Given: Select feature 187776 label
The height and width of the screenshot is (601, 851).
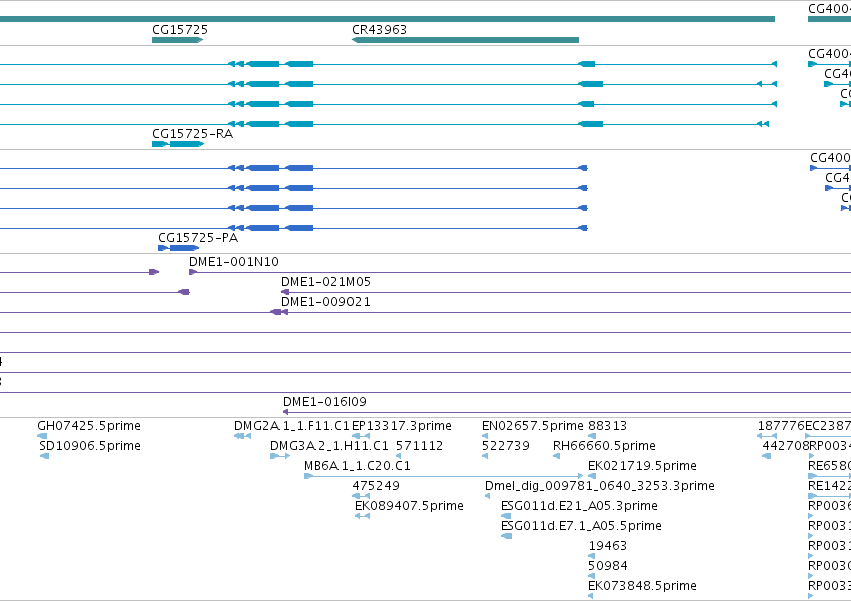Looking at the screenshot, I should (x=781, y=426).
